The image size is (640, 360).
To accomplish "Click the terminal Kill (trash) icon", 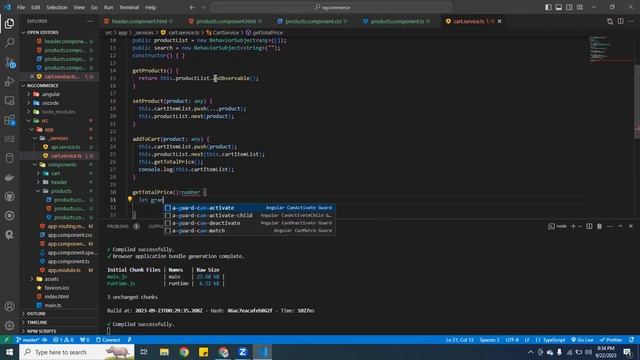I will pos(599,226).
